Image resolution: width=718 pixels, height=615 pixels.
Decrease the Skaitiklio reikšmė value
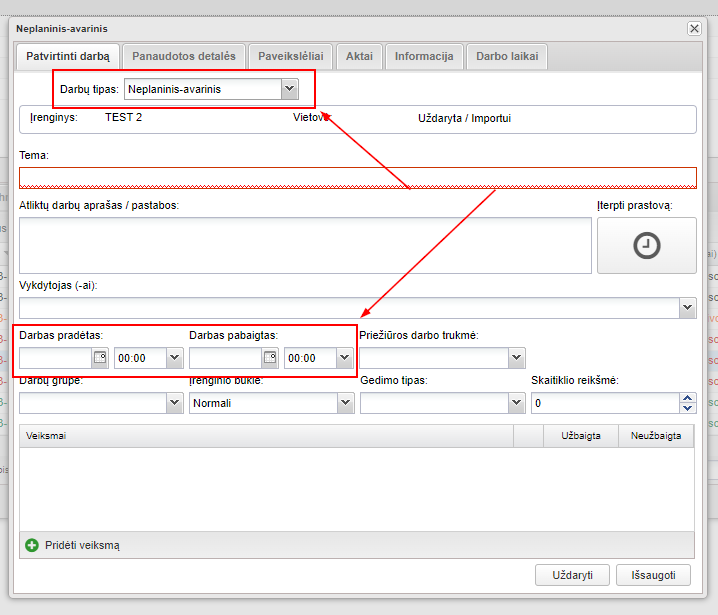(x=687, y=408)
